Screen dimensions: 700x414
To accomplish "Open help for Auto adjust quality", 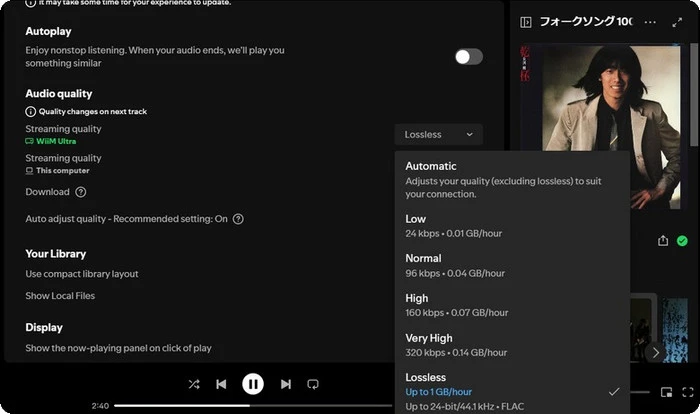I will [x=238, y=219].
